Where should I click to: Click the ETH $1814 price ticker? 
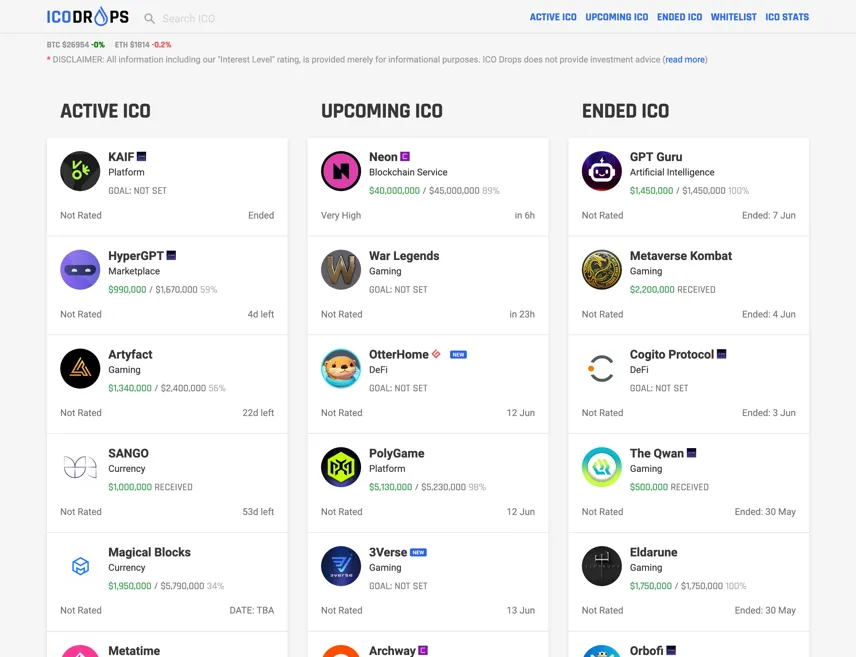click(x=143, y=45)
